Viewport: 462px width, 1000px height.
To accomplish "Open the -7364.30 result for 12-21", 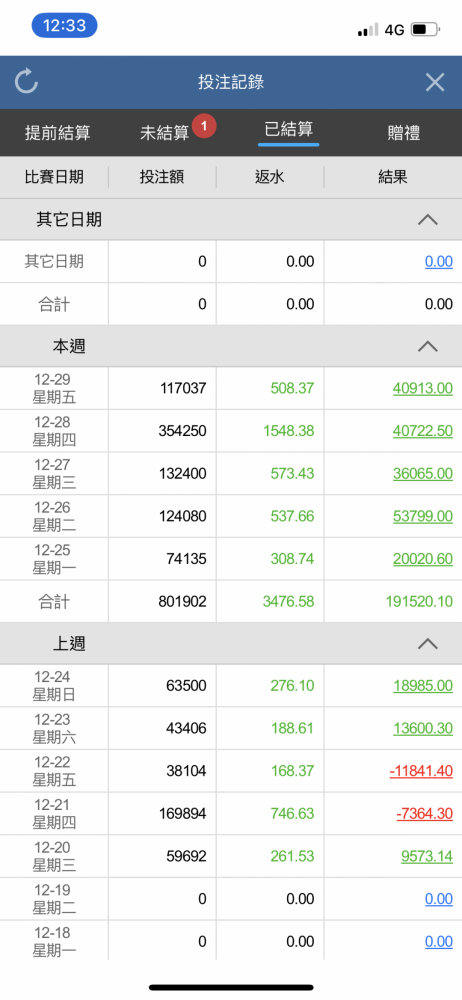I will 424,814.
